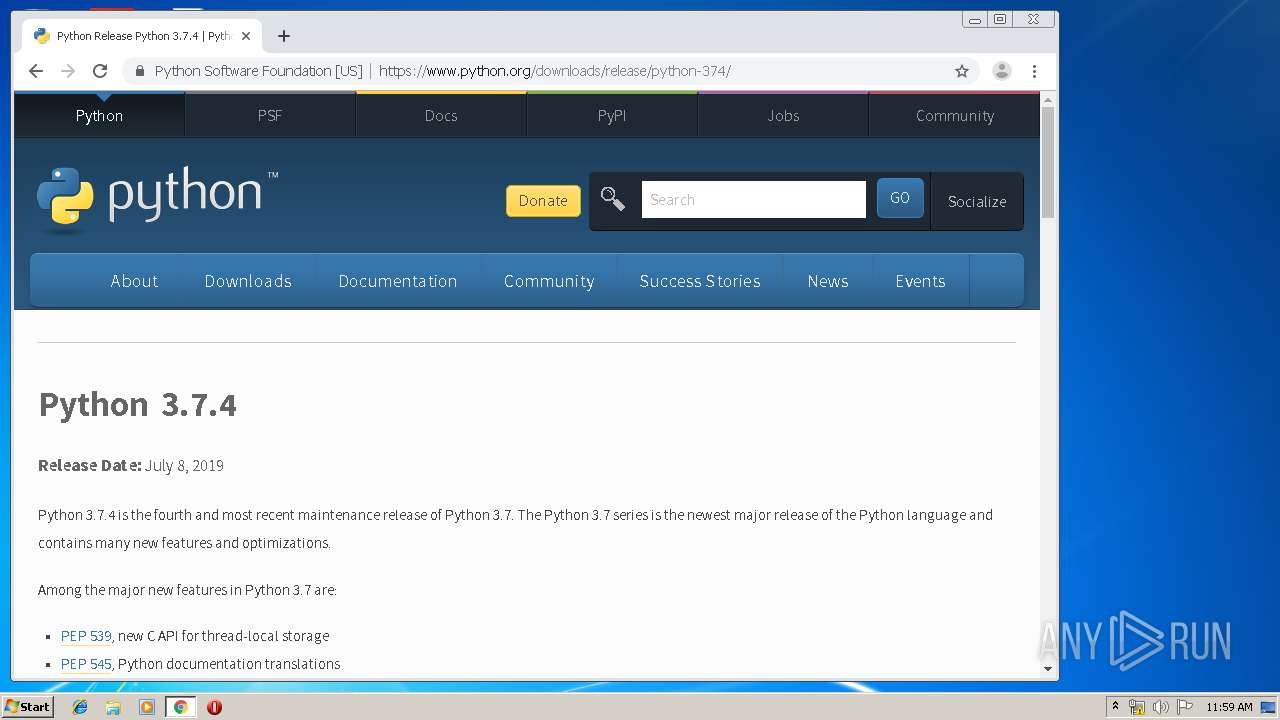
Task: Select the Python Release Python 3.7.4 browser tab
Action: (142, 36)
